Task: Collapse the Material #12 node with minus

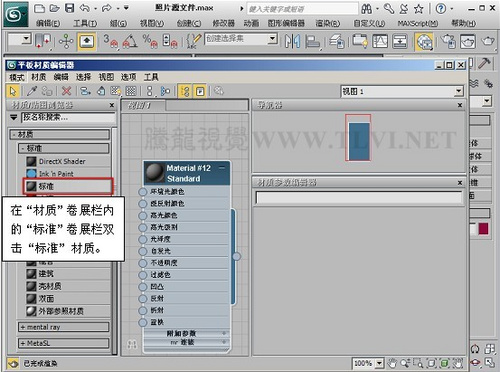Action: point(222,168)
